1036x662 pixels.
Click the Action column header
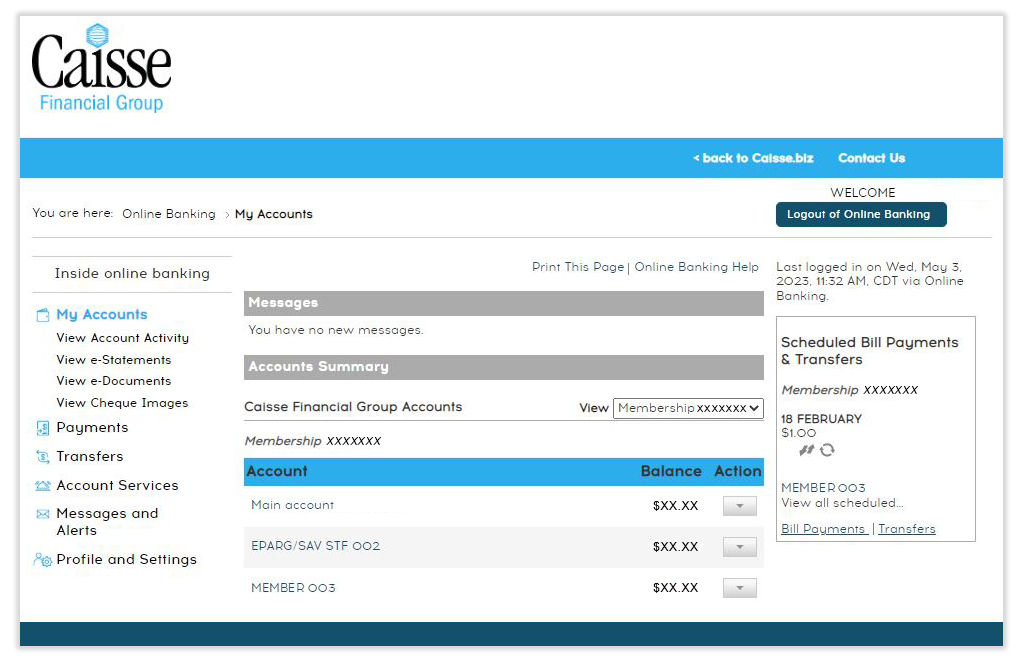(738, 472)
